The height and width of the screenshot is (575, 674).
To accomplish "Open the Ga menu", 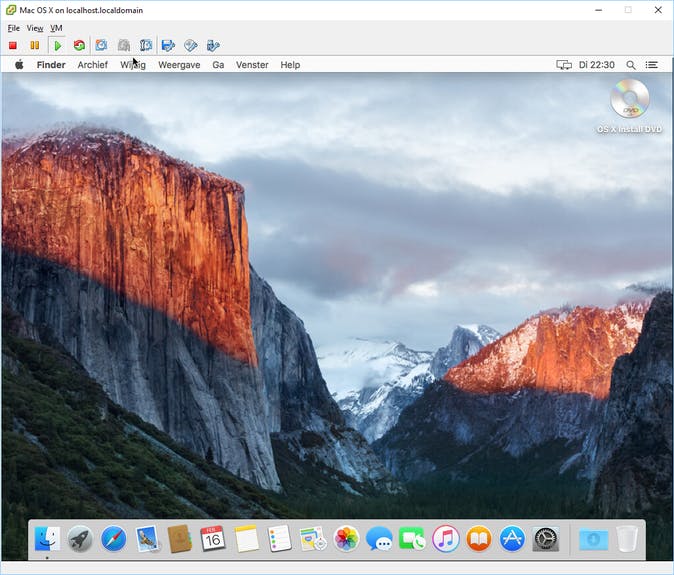I will (218, 65).
